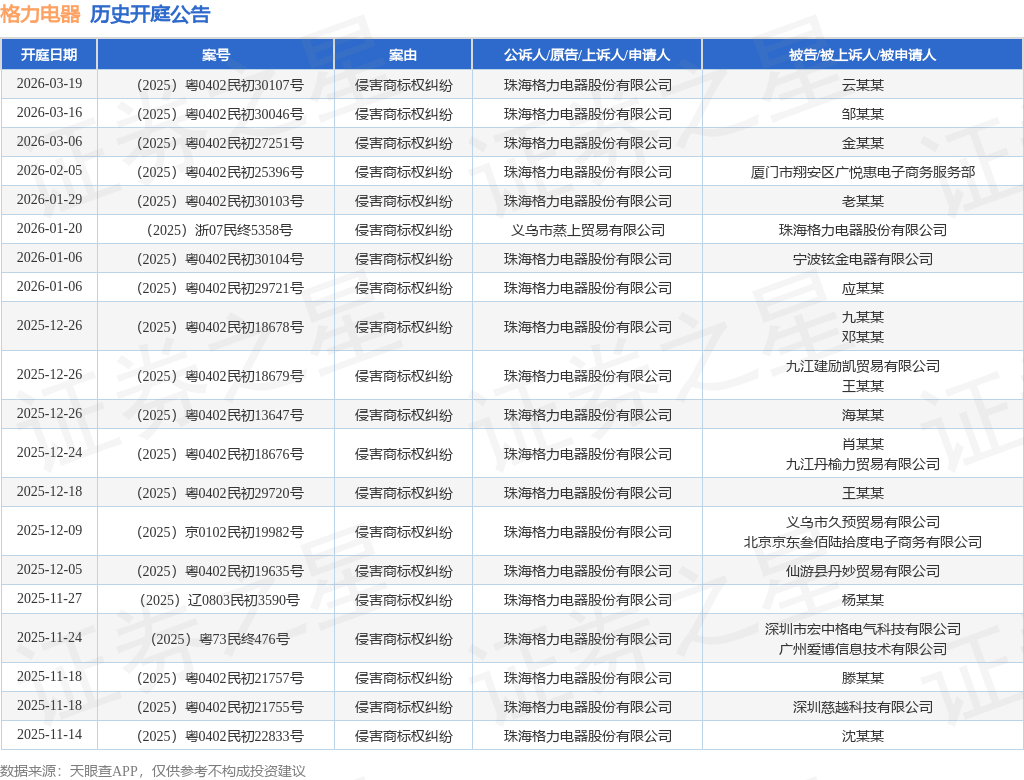The image size is (1024, 780).
Task: Click defendant 义乌市久预贸易有限公司
Action: click(863, 522)
